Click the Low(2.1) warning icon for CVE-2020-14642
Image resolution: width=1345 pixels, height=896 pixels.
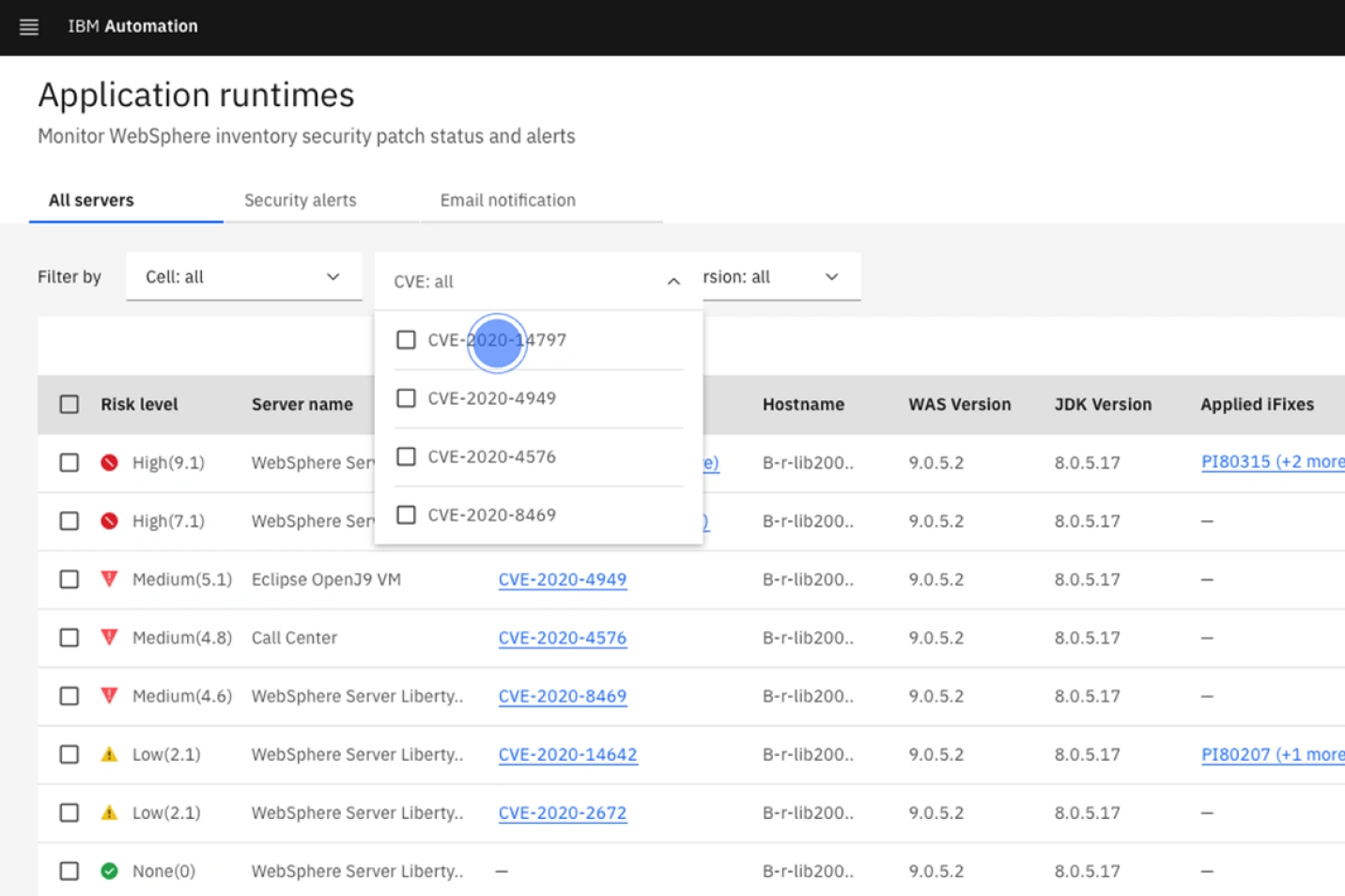click(x=110, y=754)
